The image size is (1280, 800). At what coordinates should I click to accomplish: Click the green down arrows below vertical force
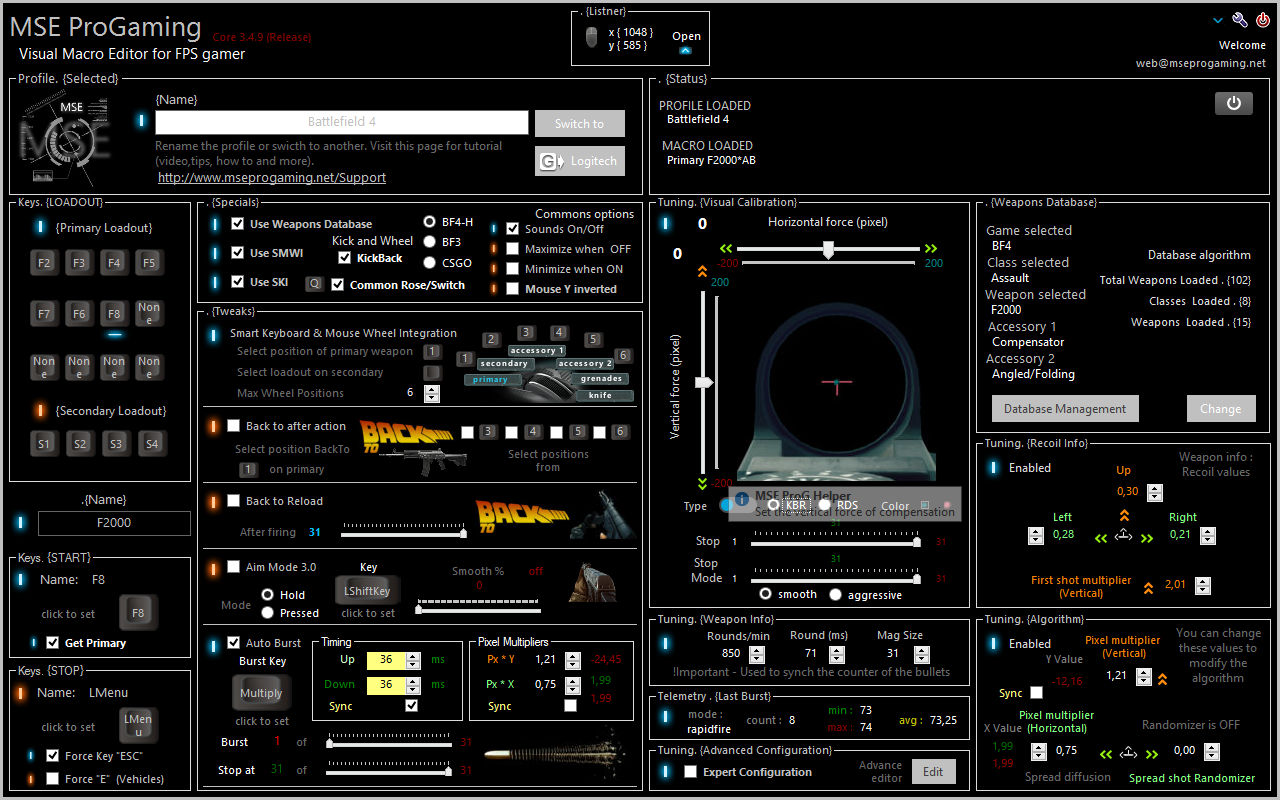(702, 483)
